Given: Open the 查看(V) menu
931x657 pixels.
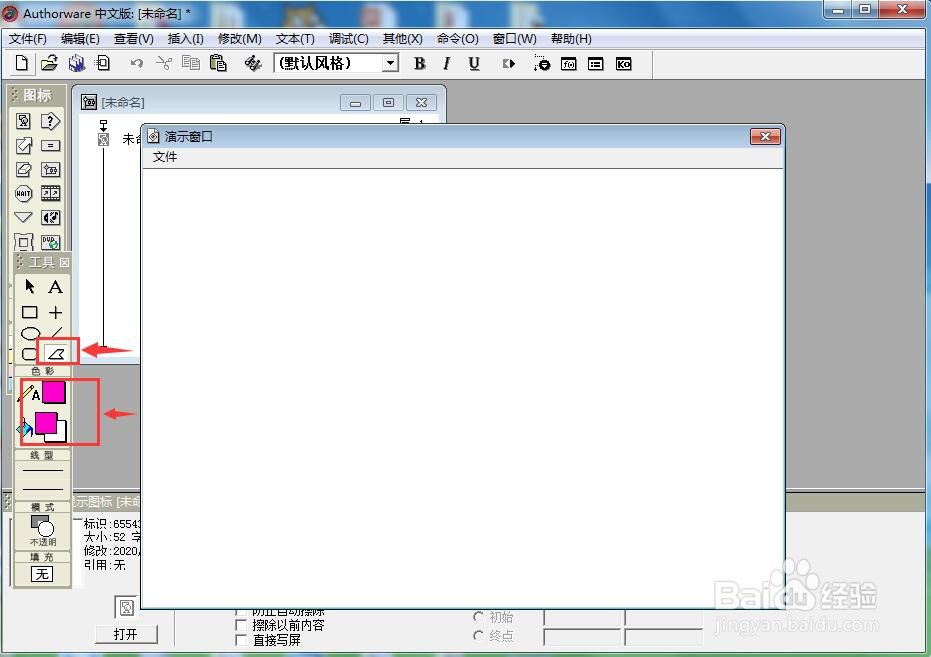Looking at the screenshot, I should tap(134, 39).
